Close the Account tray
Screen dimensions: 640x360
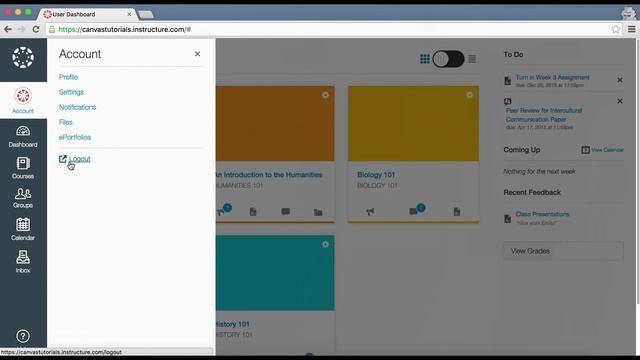pyautogui.click(x=198, y=54)
